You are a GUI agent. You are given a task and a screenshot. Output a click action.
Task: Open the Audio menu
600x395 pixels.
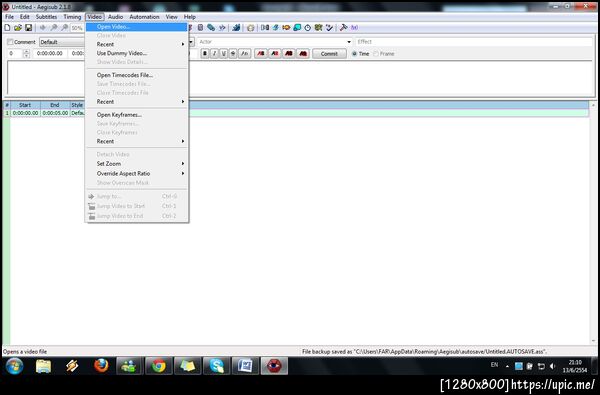[115, 17]
